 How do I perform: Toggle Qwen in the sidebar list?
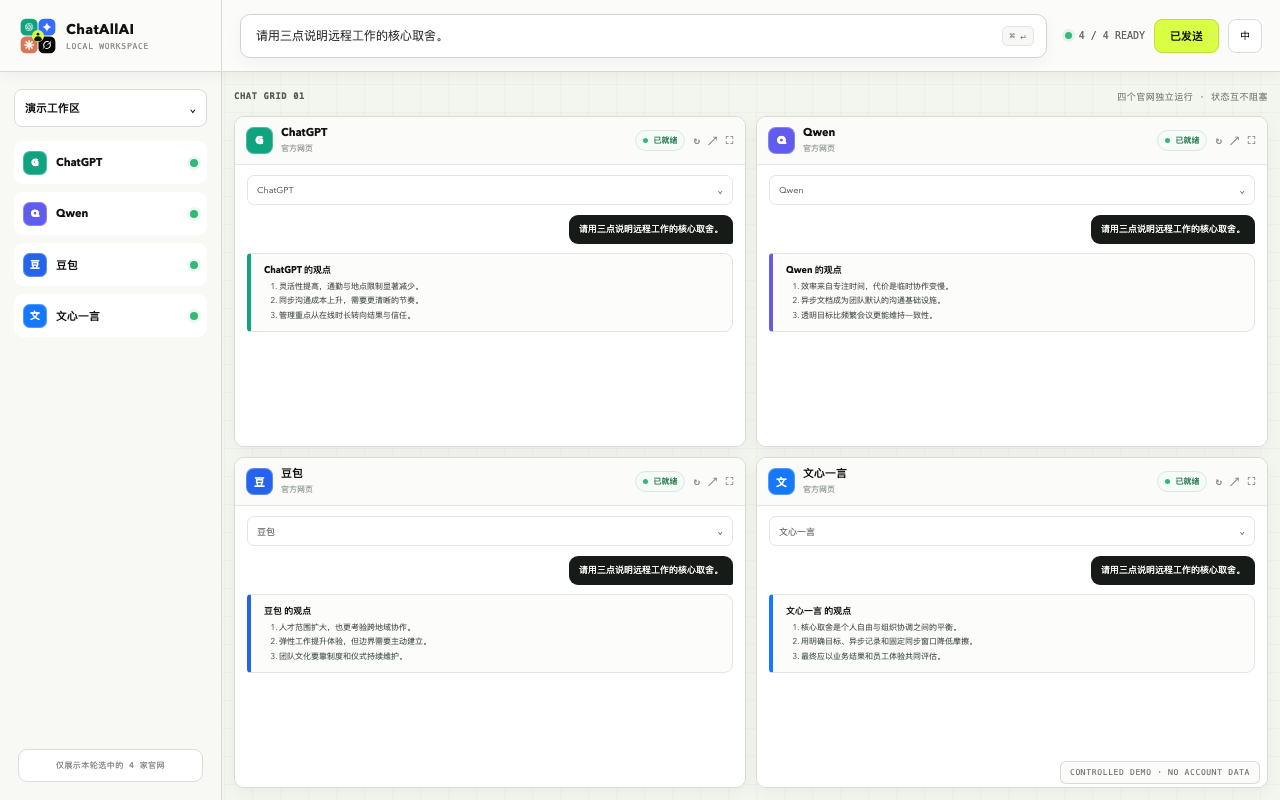[x=110, y=213]
